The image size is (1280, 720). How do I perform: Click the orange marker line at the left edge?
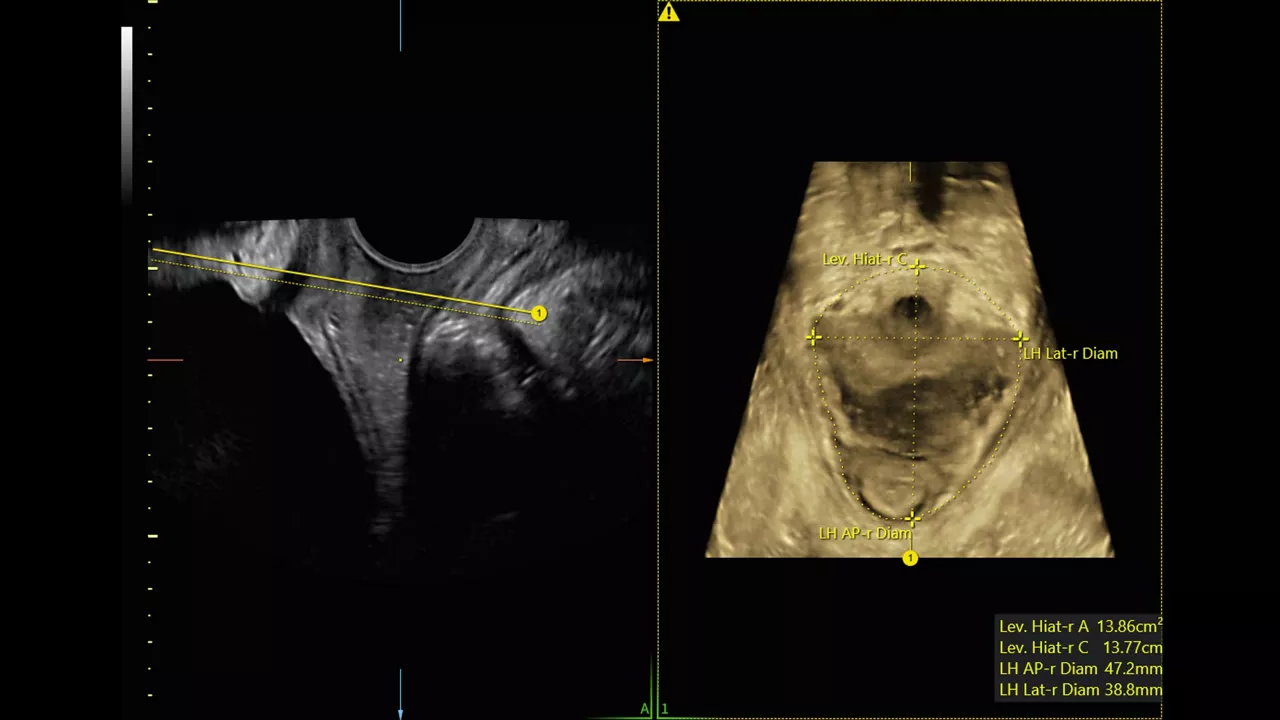click(x=165, y=360)
